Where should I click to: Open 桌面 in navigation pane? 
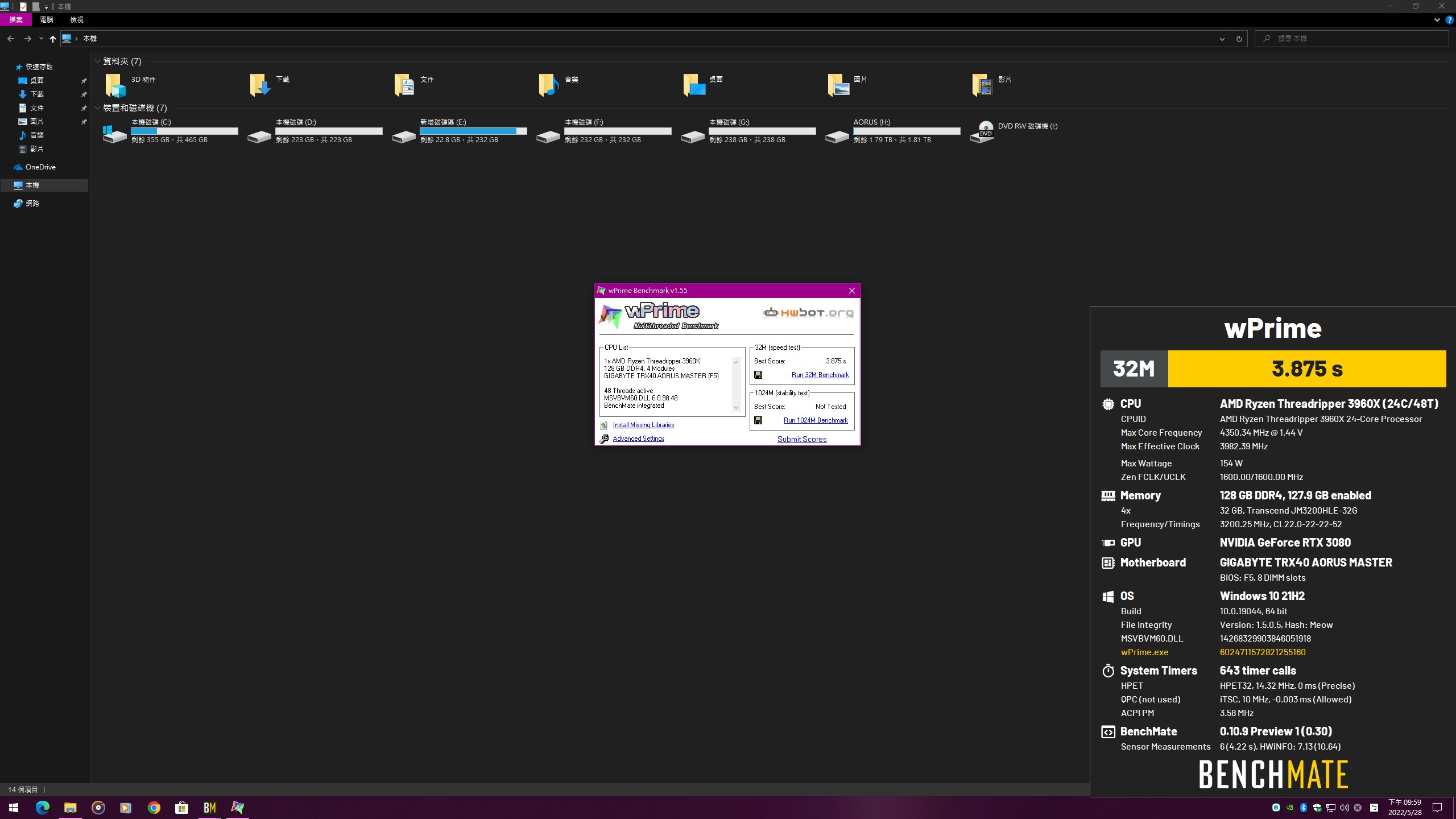click(x=36, y=80)
